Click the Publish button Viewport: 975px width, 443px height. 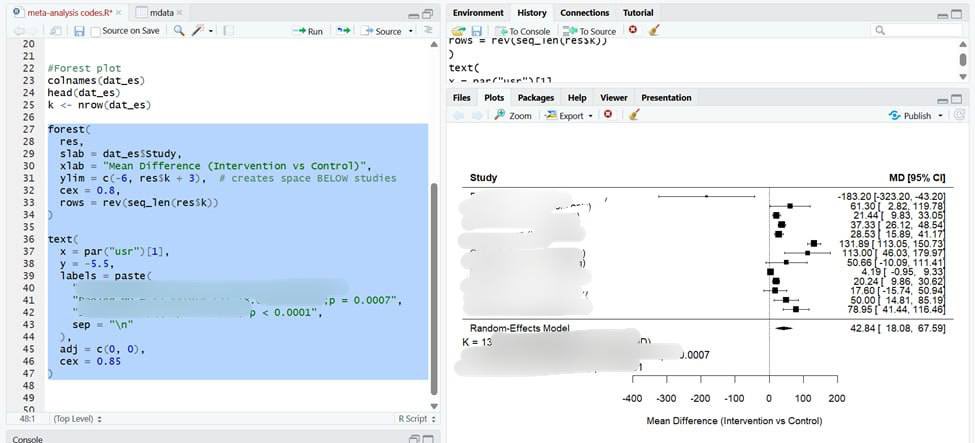coord(911,116)
